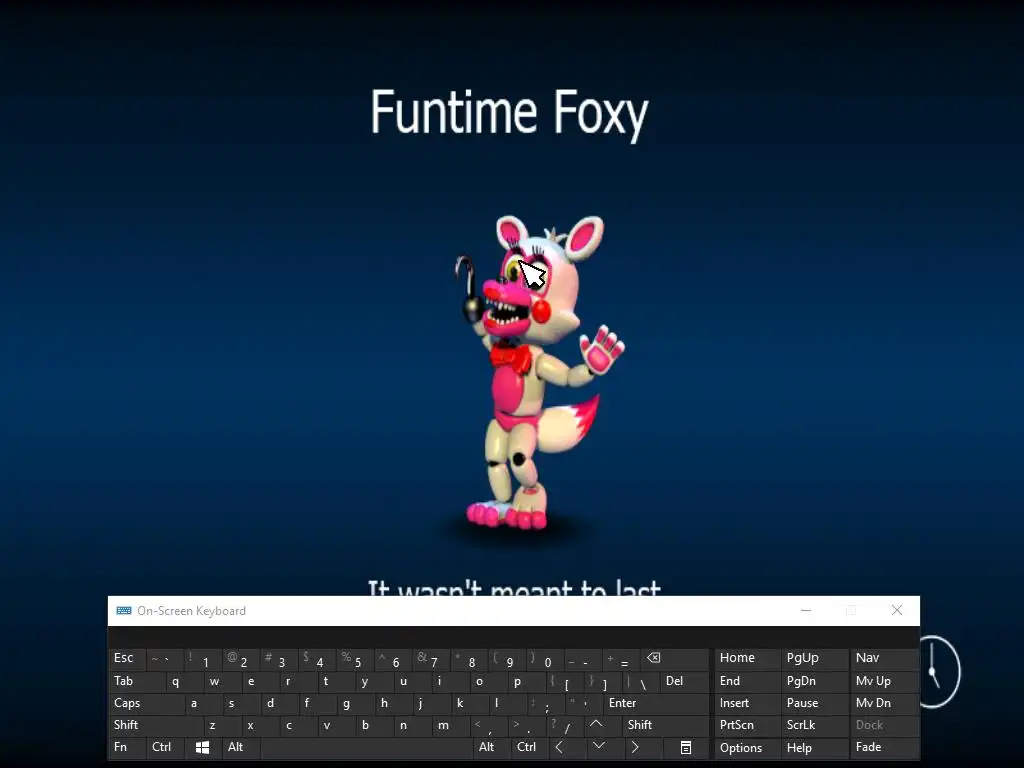Click the Enter key
Screen dimensions: 1024x768
[x=656, y=703]
